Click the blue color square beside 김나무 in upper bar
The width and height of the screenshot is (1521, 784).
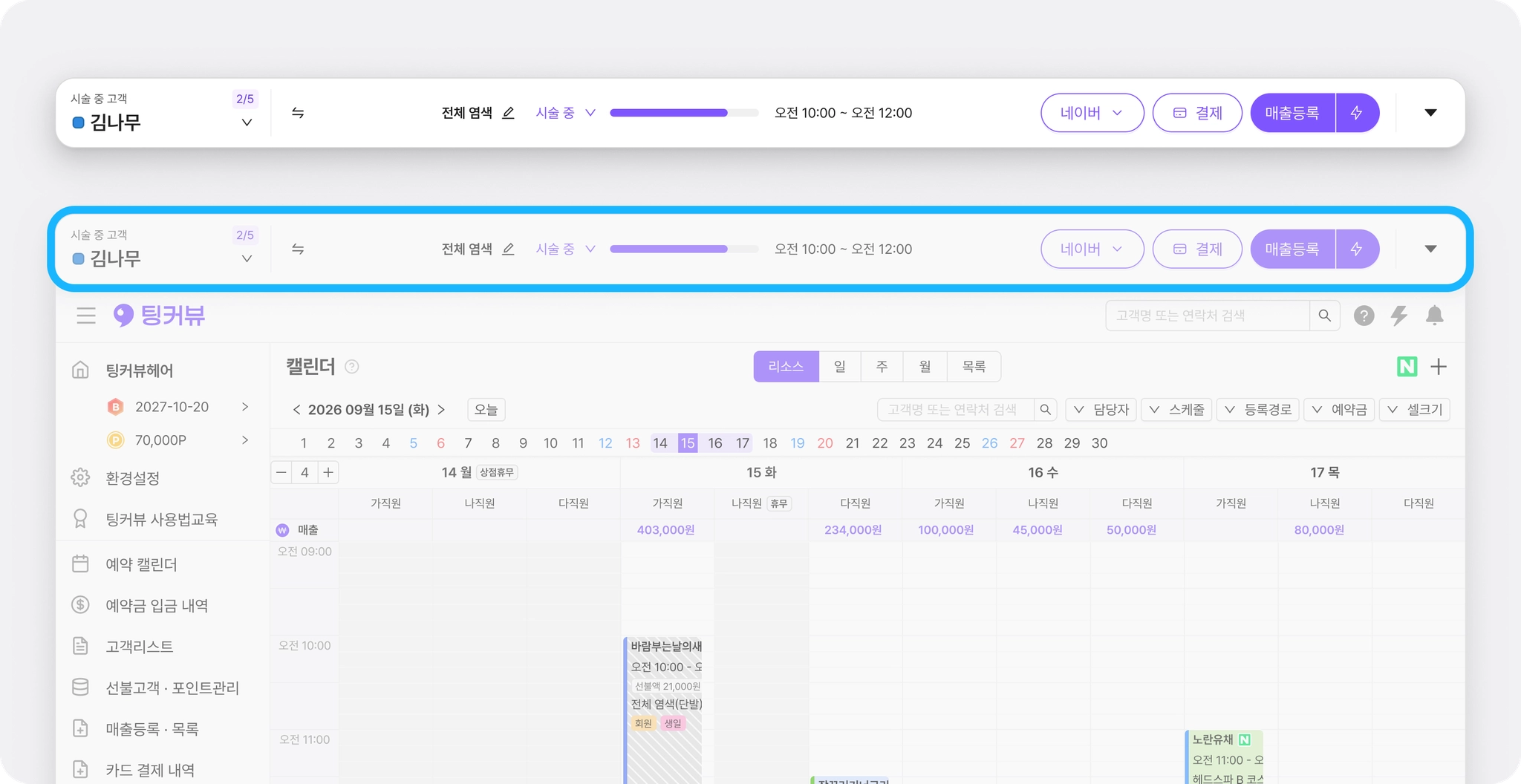[78, 122]
